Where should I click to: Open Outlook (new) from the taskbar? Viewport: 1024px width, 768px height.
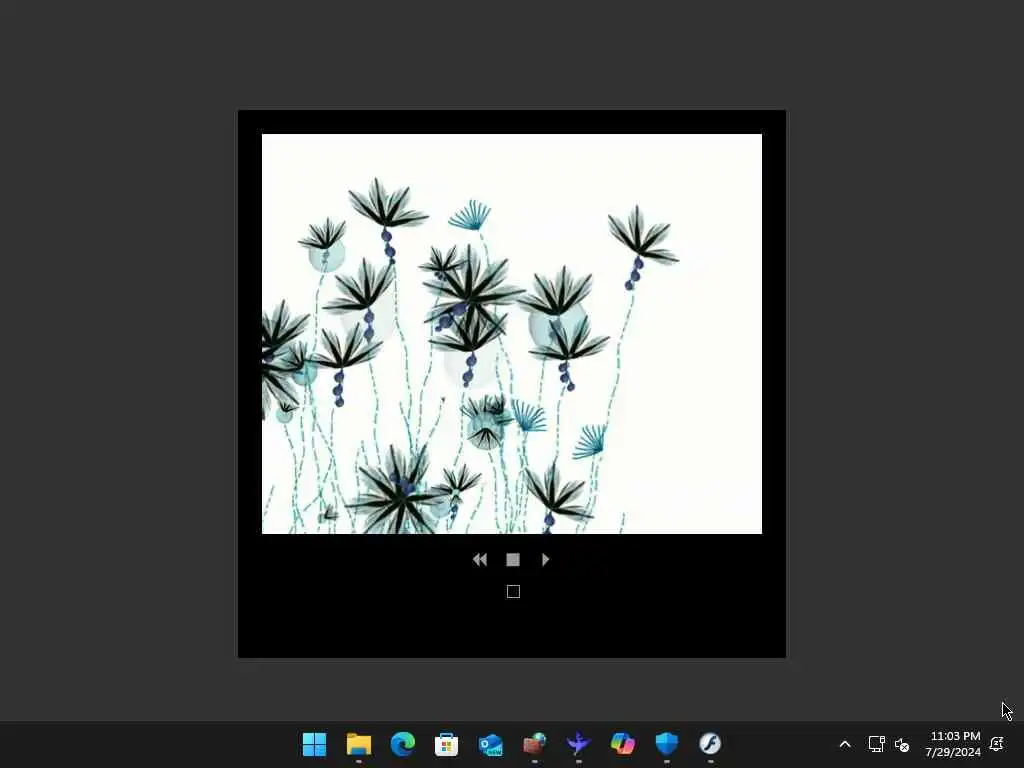(x=490, y=744)
